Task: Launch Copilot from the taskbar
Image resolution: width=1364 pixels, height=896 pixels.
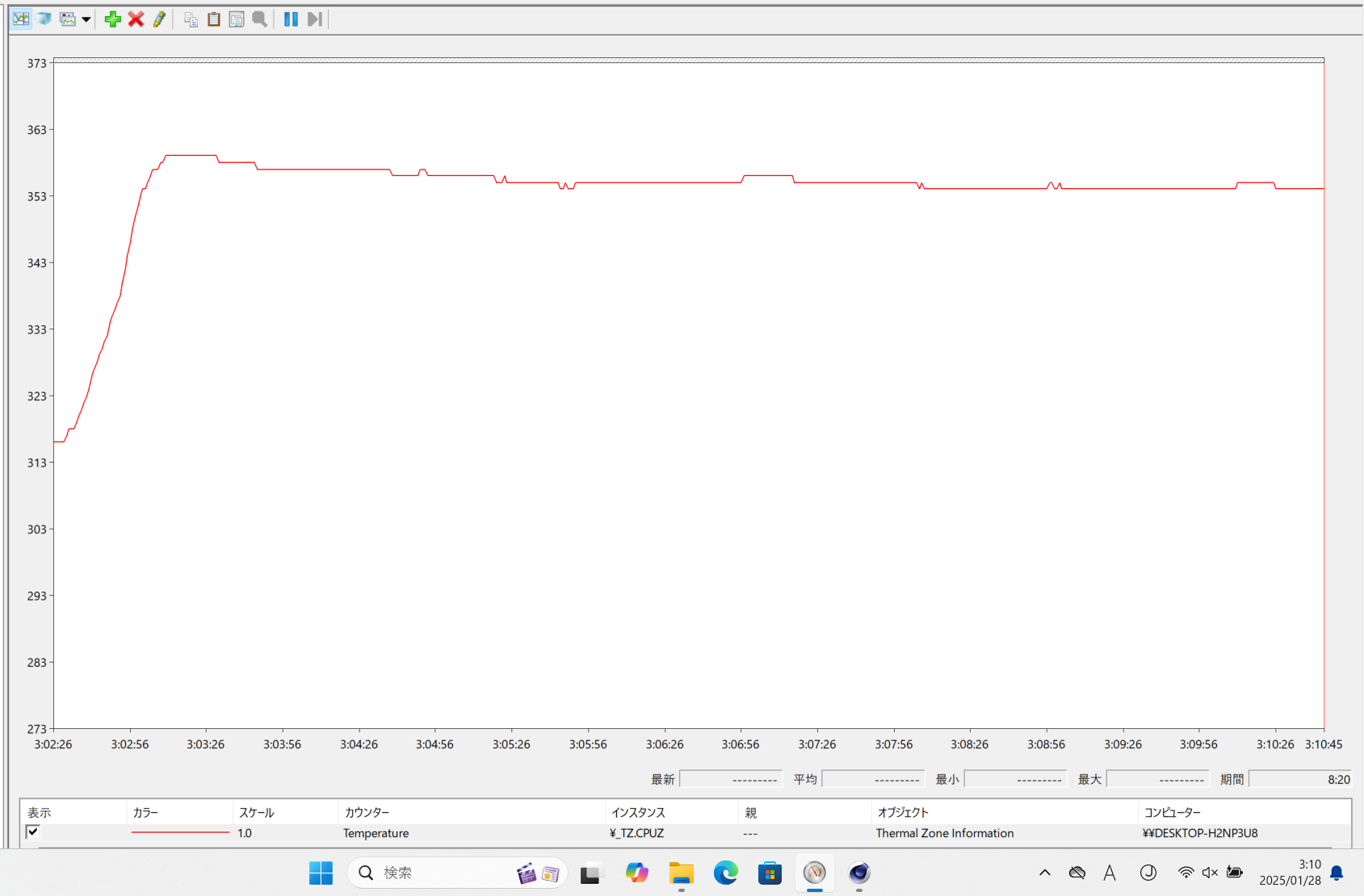Action: [636, 873]
